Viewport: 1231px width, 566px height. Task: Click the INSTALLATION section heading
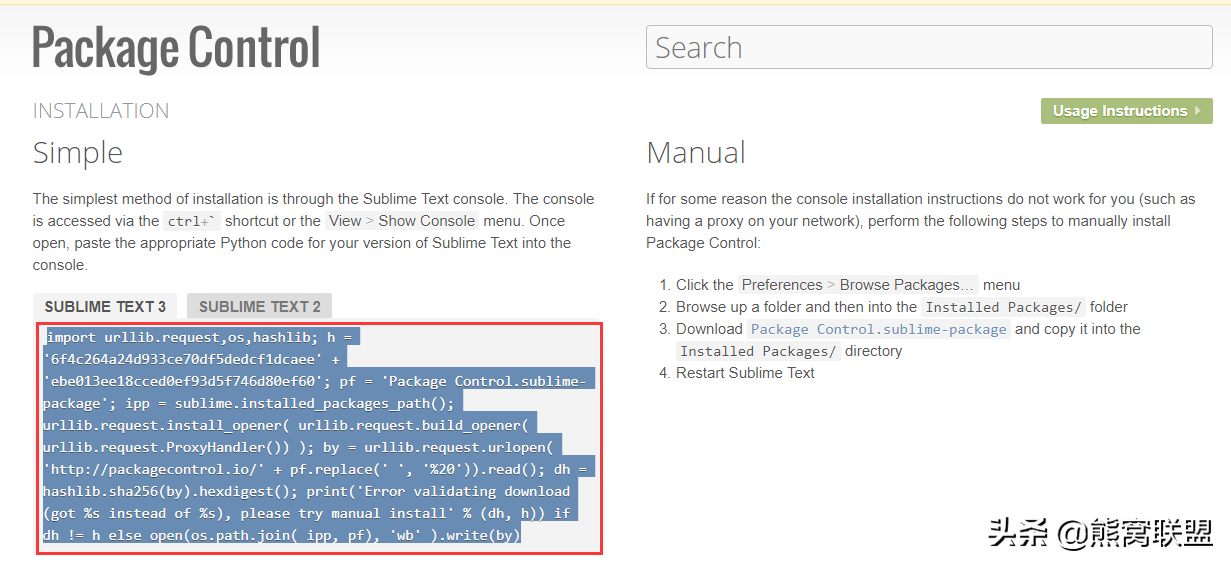[x=101, y=111]
